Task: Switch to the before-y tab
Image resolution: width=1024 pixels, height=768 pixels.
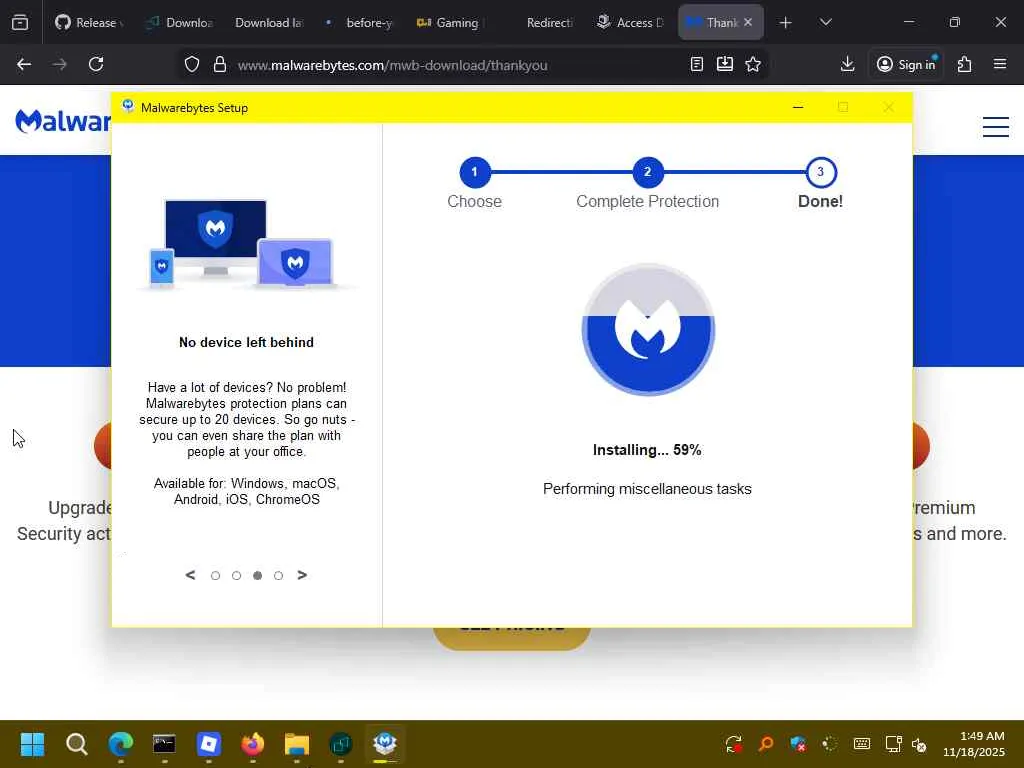Action: [362, 23]
